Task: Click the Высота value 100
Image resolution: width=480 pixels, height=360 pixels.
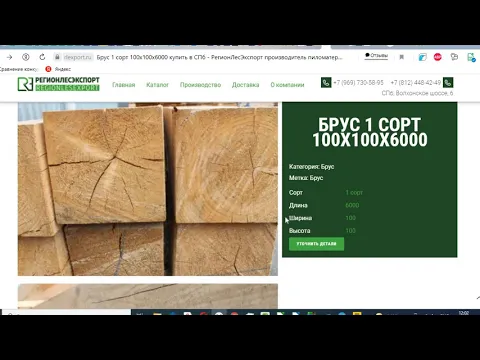Action: click(x=351, y=231)
